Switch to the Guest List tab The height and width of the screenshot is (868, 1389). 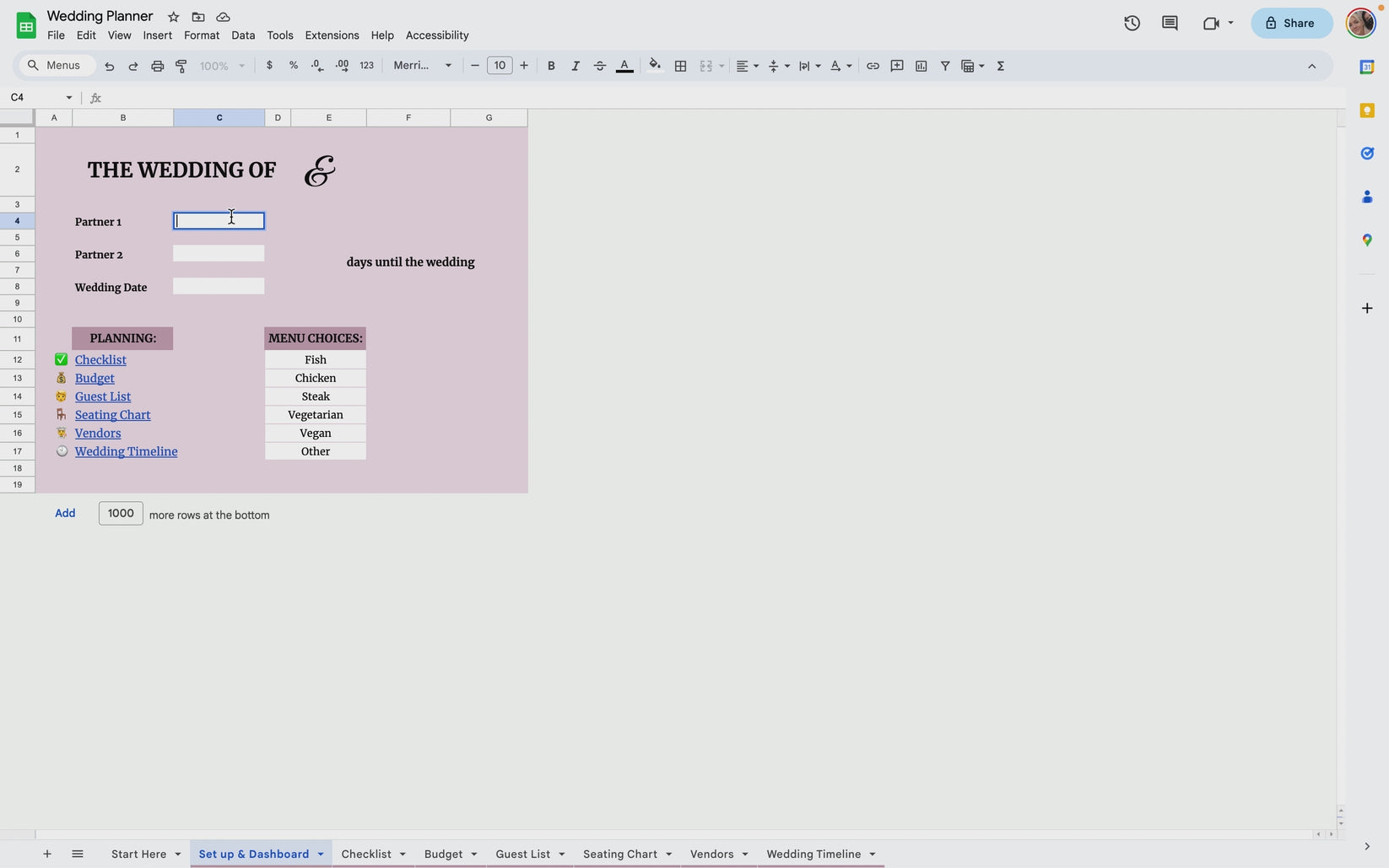click(x=522, y=855)
